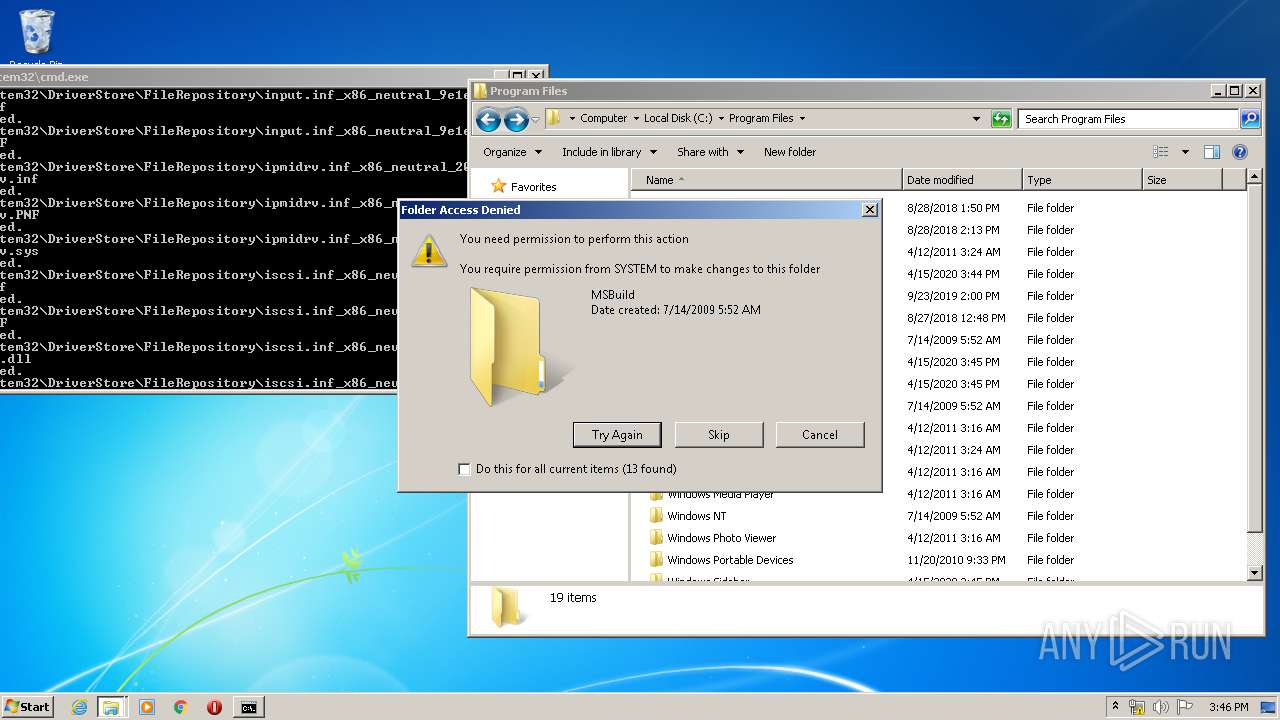Image resolution: width=1280 pixels, height=720 pixels.
Task: Select Favorites in the navigation pane
Action: (x=533, y=187)
